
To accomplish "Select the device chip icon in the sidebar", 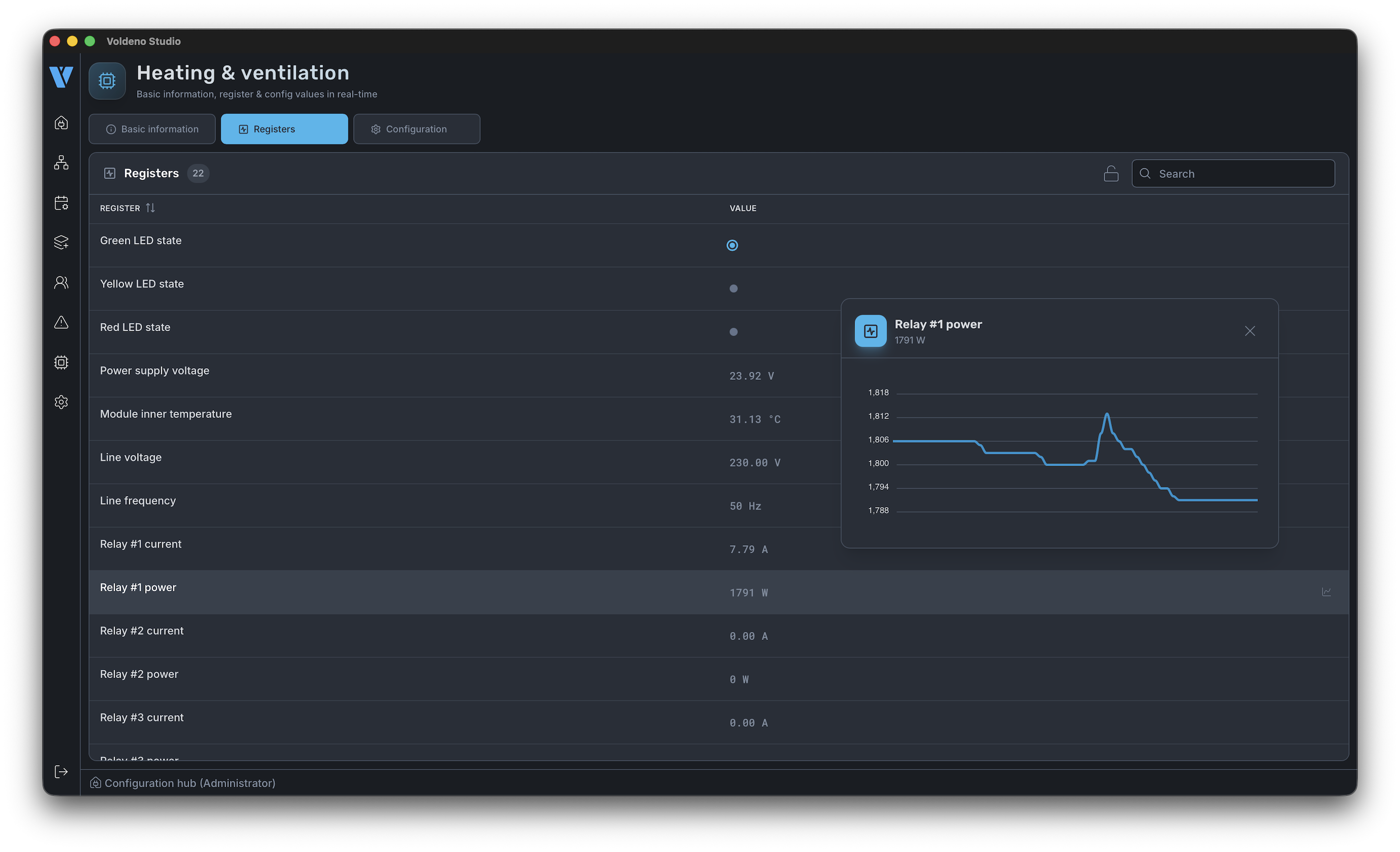I will 61,362.
